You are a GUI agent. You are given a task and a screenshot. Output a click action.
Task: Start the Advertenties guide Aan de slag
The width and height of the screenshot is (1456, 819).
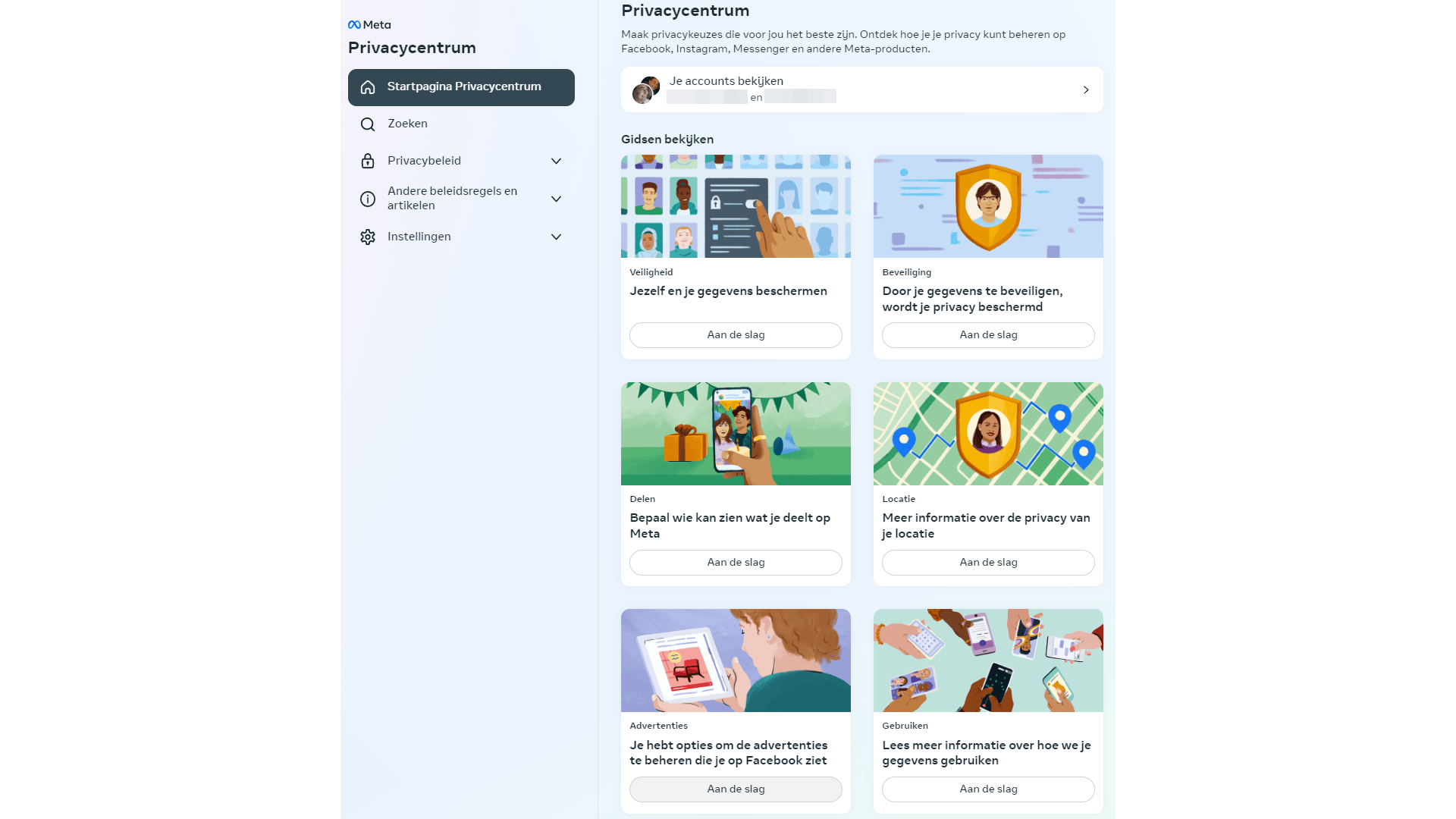[736, 789]
